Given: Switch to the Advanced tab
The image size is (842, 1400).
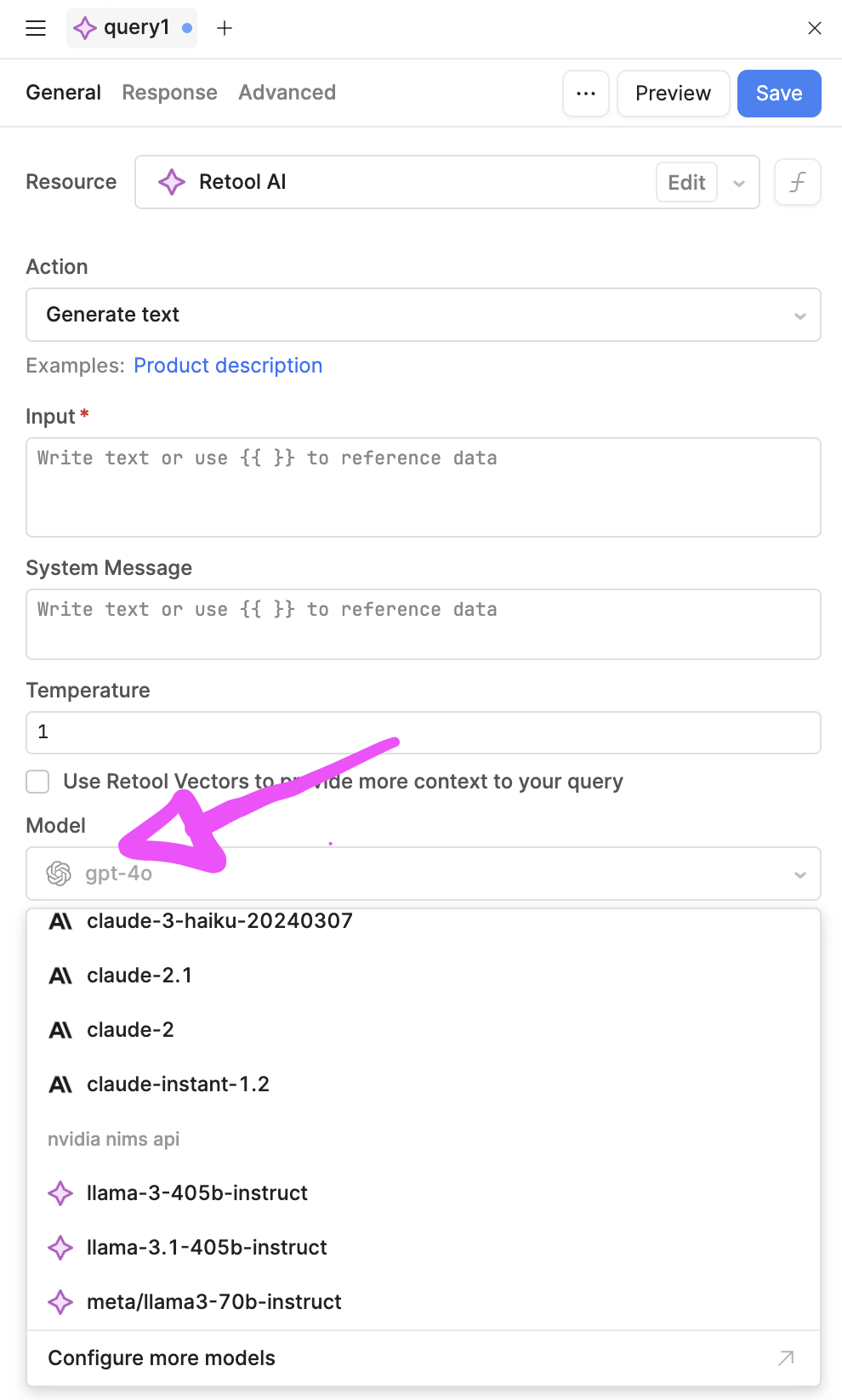Looking at the screenshot, I should [287, 93].
